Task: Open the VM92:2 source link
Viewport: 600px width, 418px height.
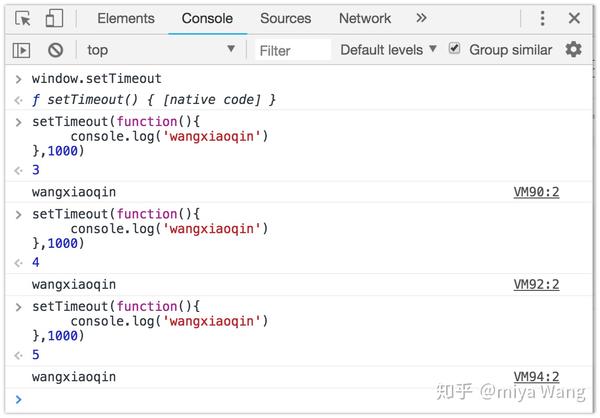Action: pyautogui.click(x=536, y=285)
